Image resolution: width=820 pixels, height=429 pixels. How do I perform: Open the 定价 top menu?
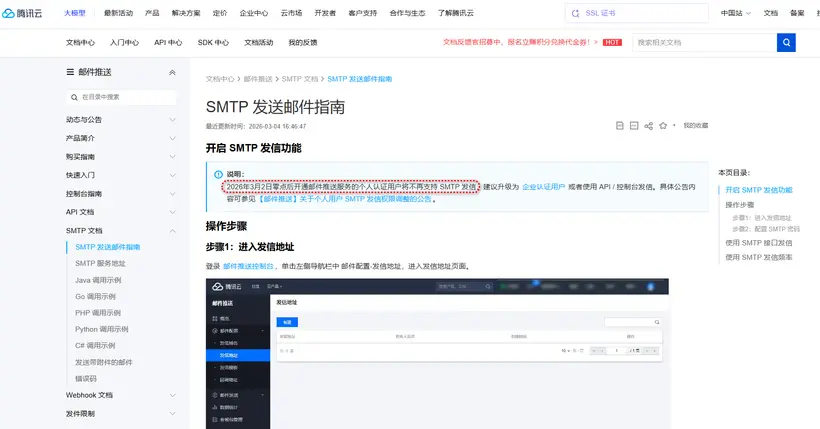[220, 13]
